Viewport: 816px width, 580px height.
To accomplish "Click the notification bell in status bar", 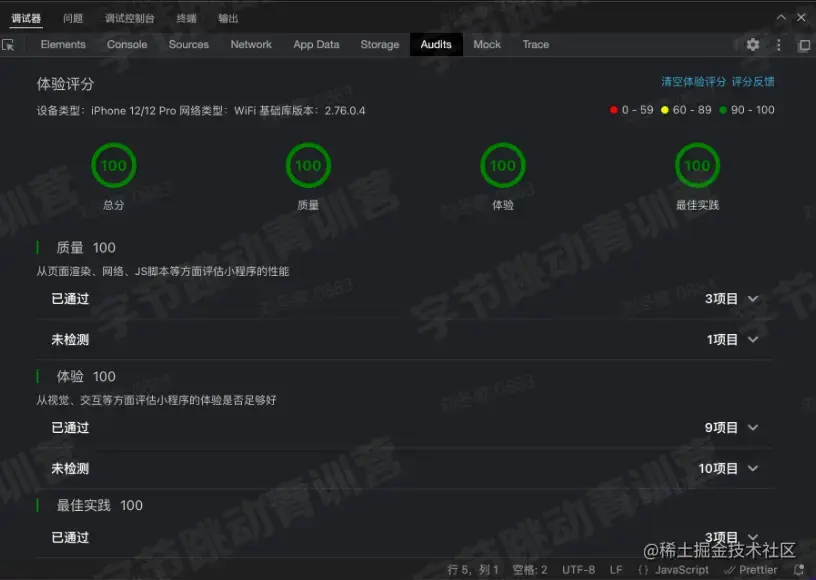I will (x=799, y=570).
